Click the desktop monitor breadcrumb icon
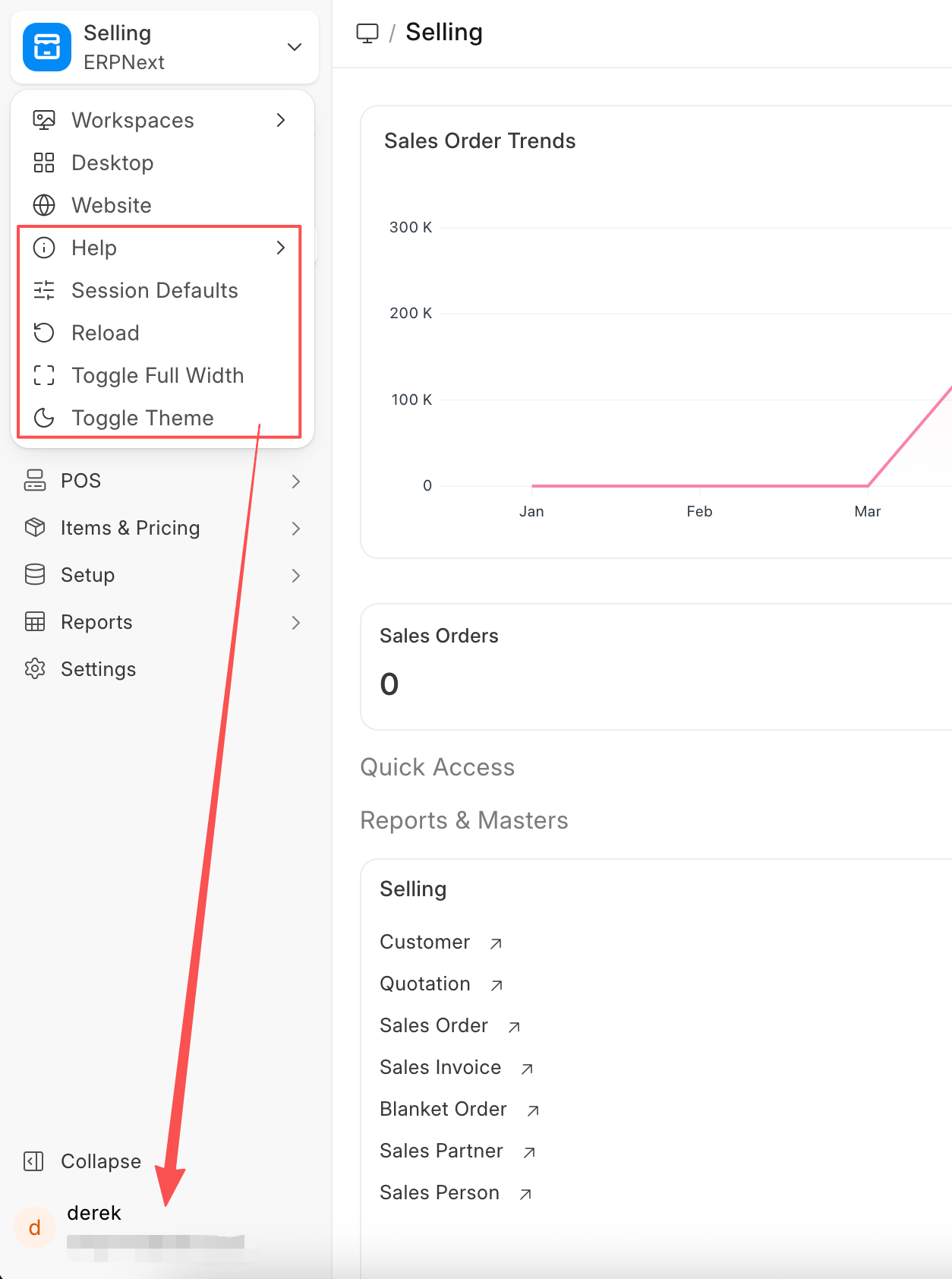952x1279 pixels. point(367,33)
